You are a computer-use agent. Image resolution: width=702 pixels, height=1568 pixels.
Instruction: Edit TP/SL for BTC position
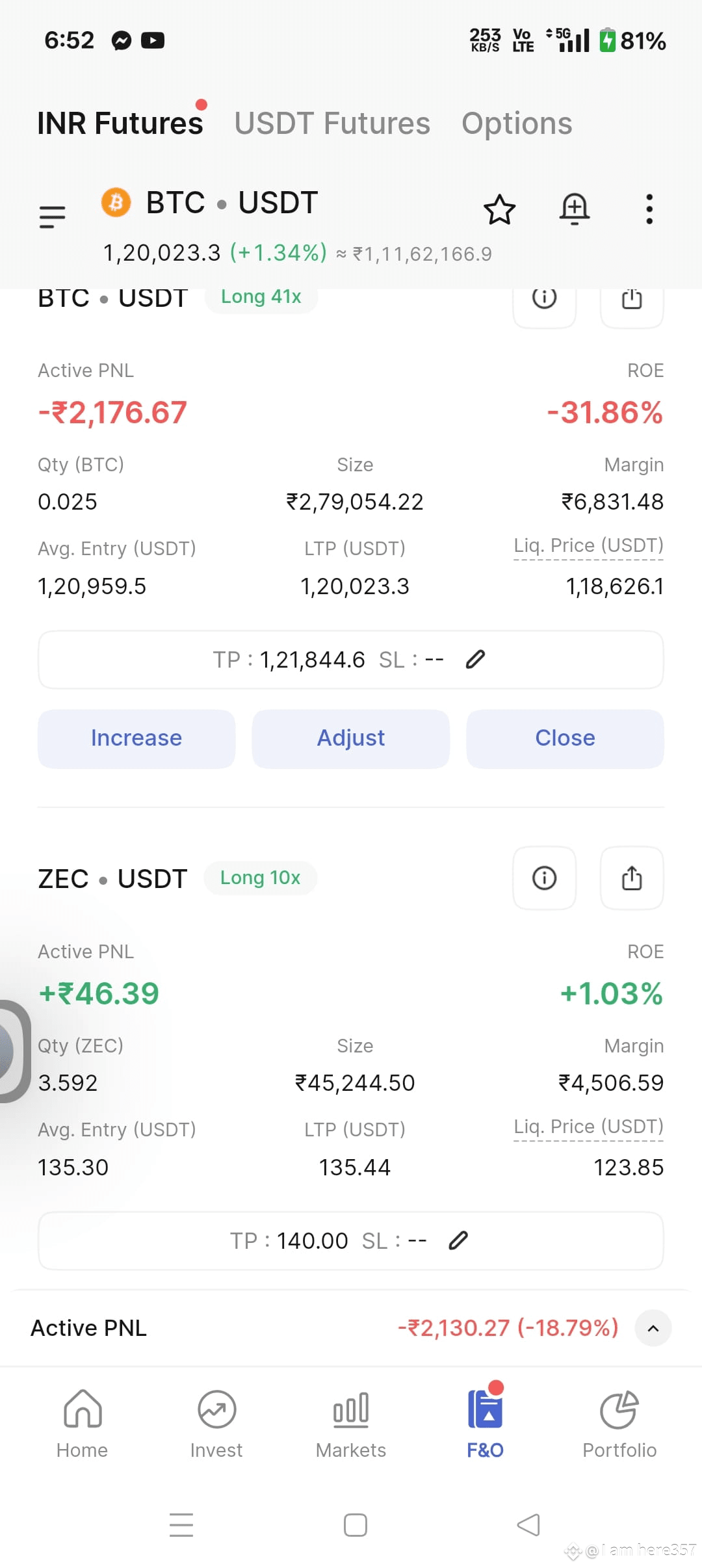(475, 659)
